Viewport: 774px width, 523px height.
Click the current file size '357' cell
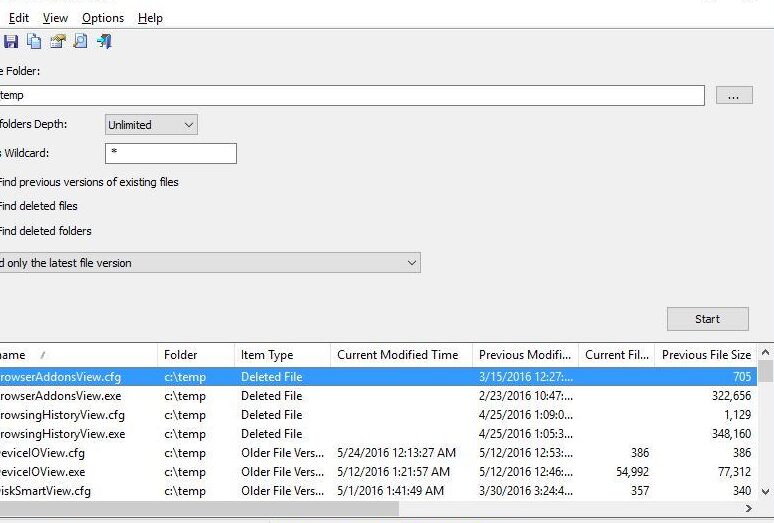[640, 491]
